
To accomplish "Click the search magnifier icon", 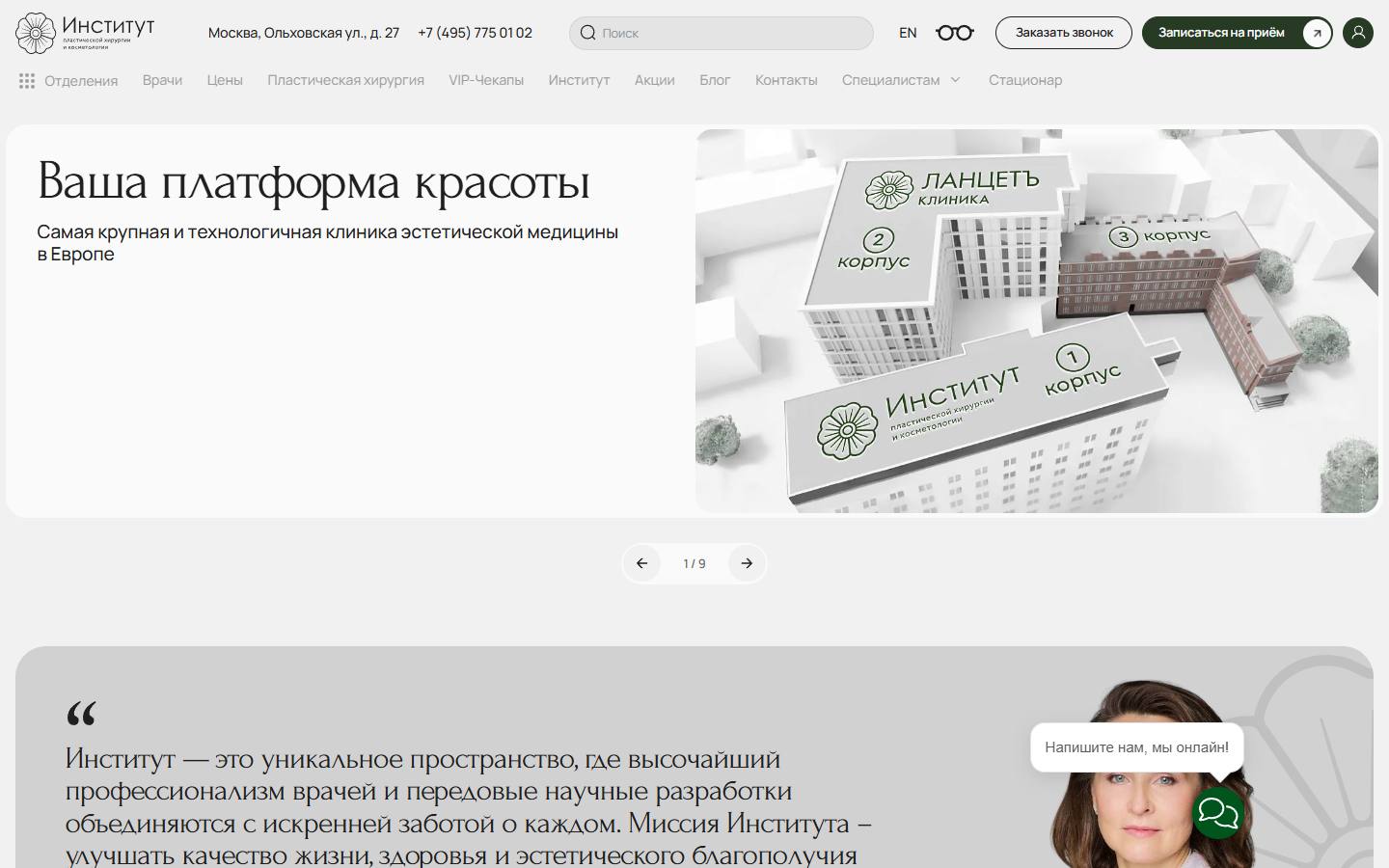I will (x=587, y=33).
